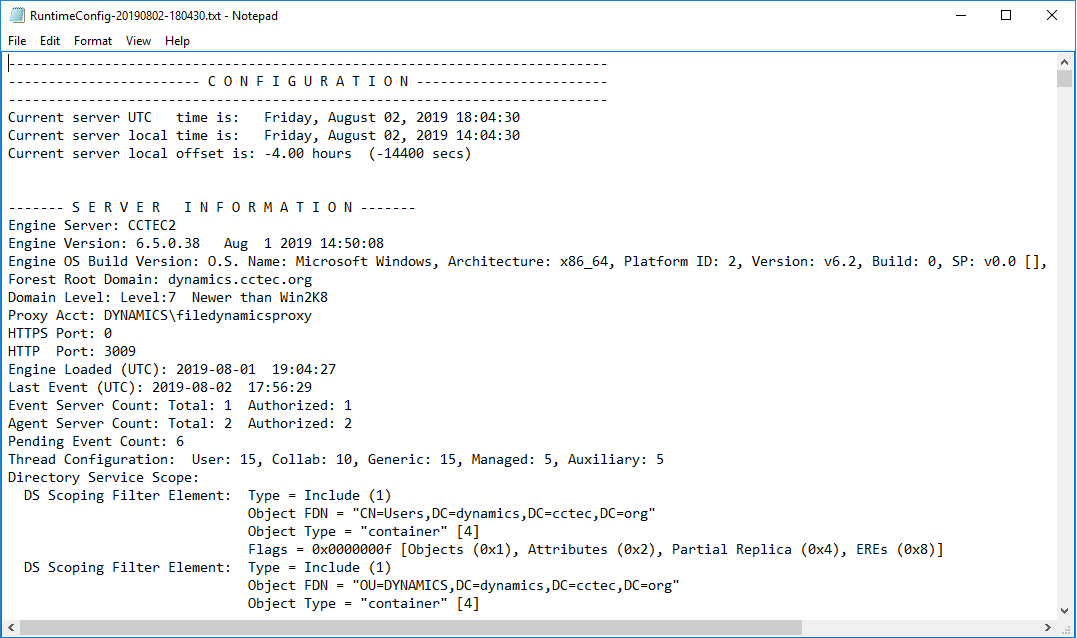
Task: Minimize the Notepad window
Action: [x=960, y=15]
